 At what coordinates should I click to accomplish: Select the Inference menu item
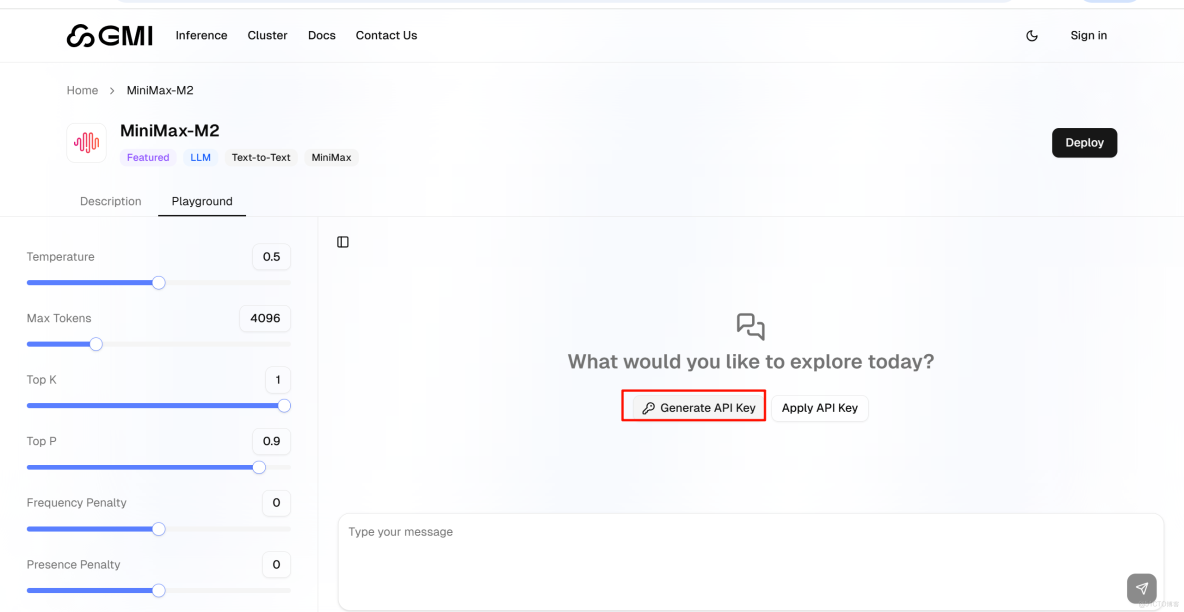pyautogui.click(x=201, y=35)
